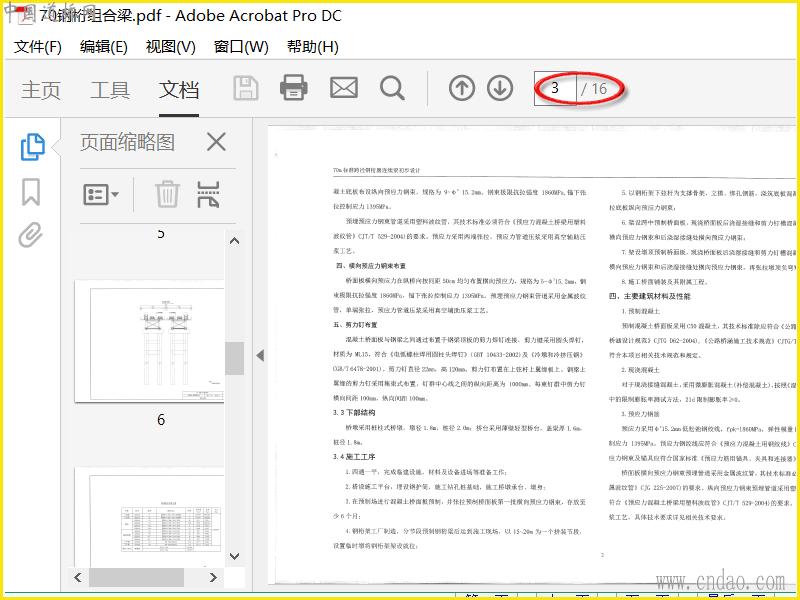Click horizontal scrollbar right arrow
This screenshot has height=600, width=800.
click(x=213, y=578)
